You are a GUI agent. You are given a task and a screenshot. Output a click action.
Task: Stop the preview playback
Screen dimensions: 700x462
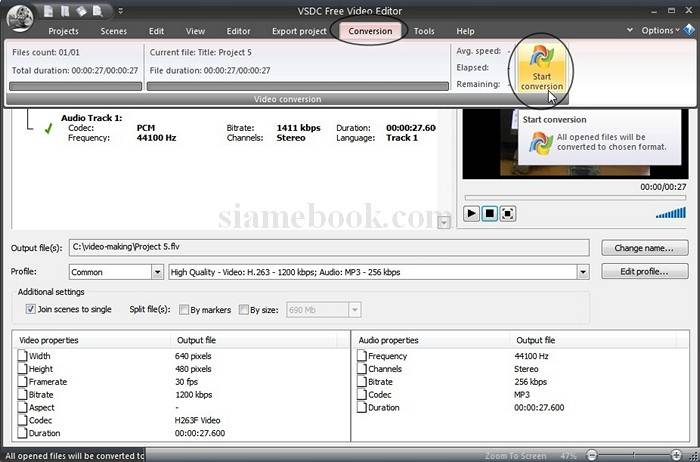point(490,214)
